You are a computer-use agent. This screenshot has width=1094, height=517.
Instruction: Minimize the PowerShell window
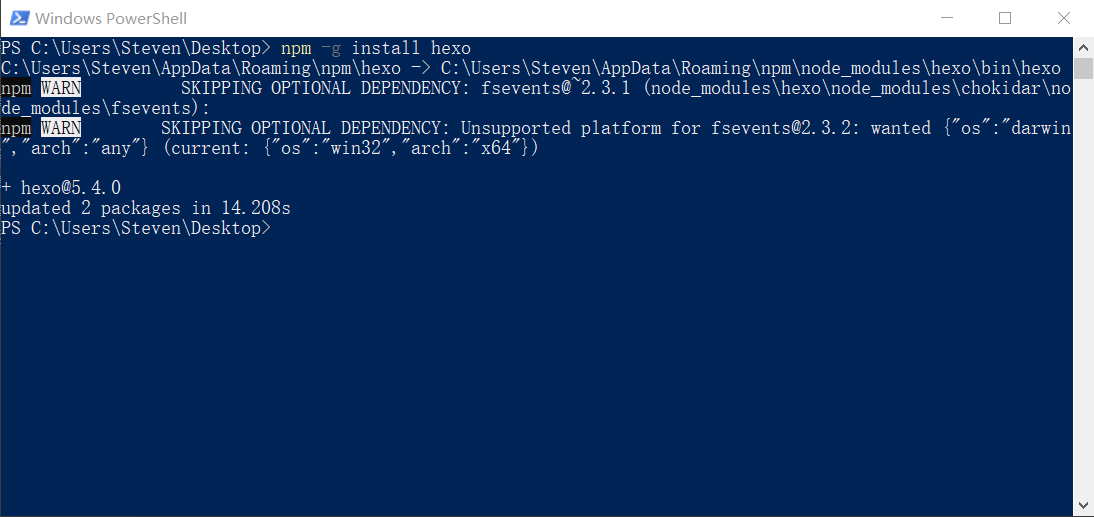tap(946, 18)
